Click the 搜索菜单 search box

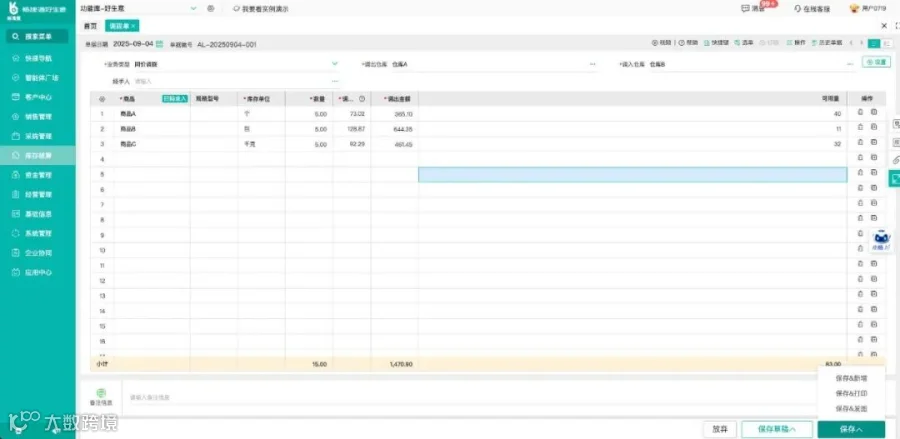[x=37, y=36]
